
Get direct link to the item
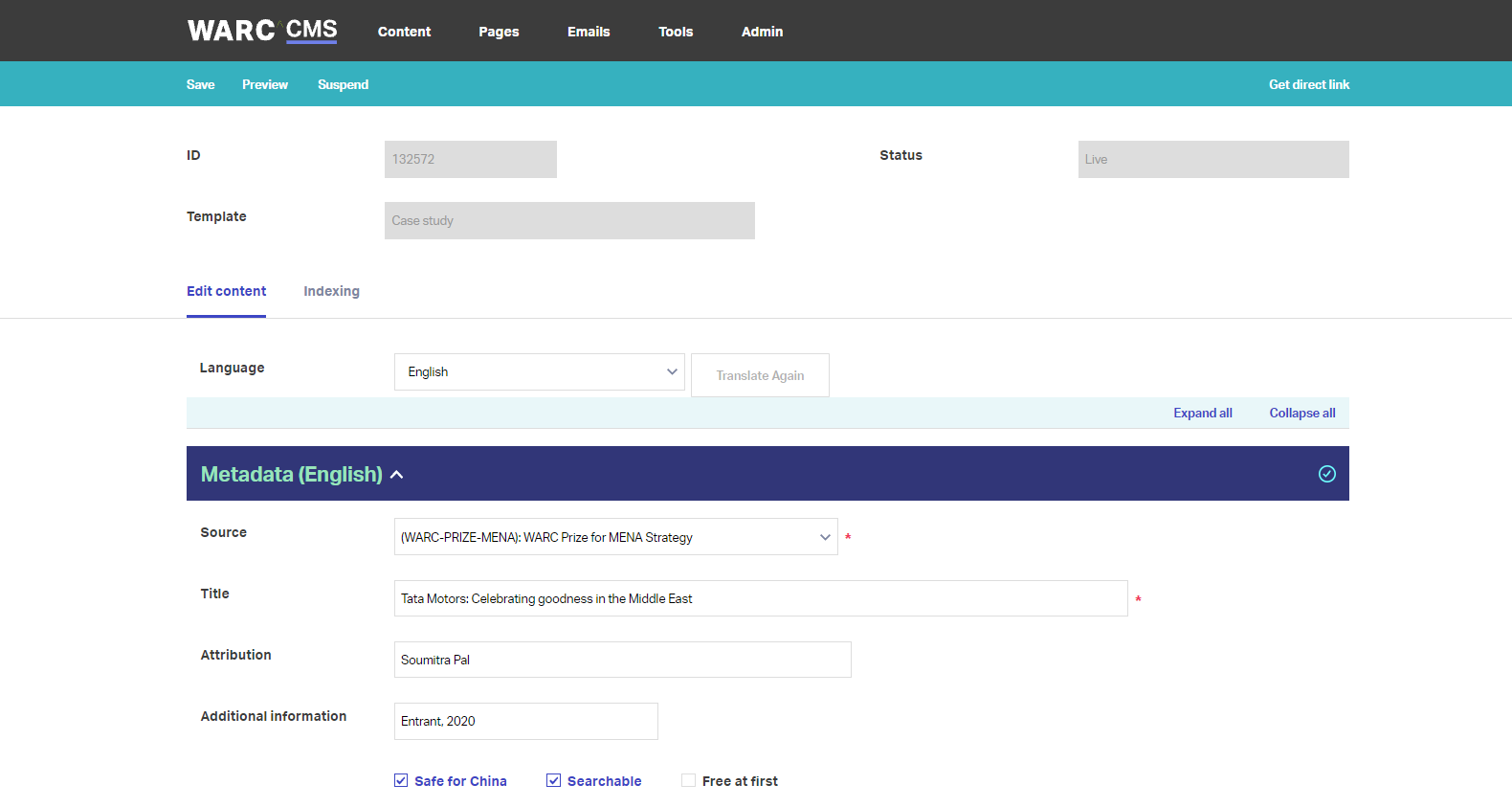[x=1309, y=84]
